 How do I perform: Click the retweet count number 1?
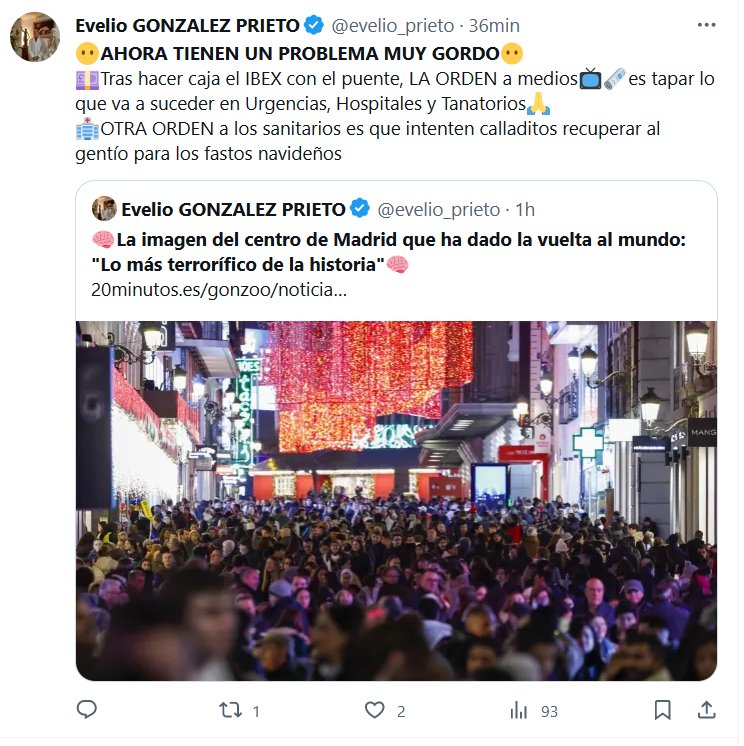tap(256, 712)
